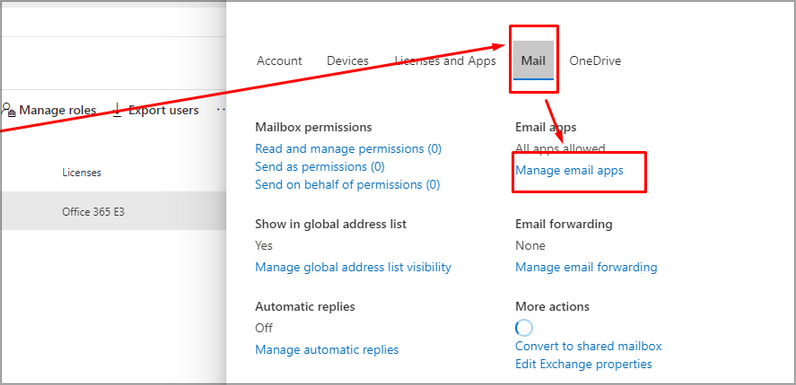Click the Export users download icon

[117, 110]
